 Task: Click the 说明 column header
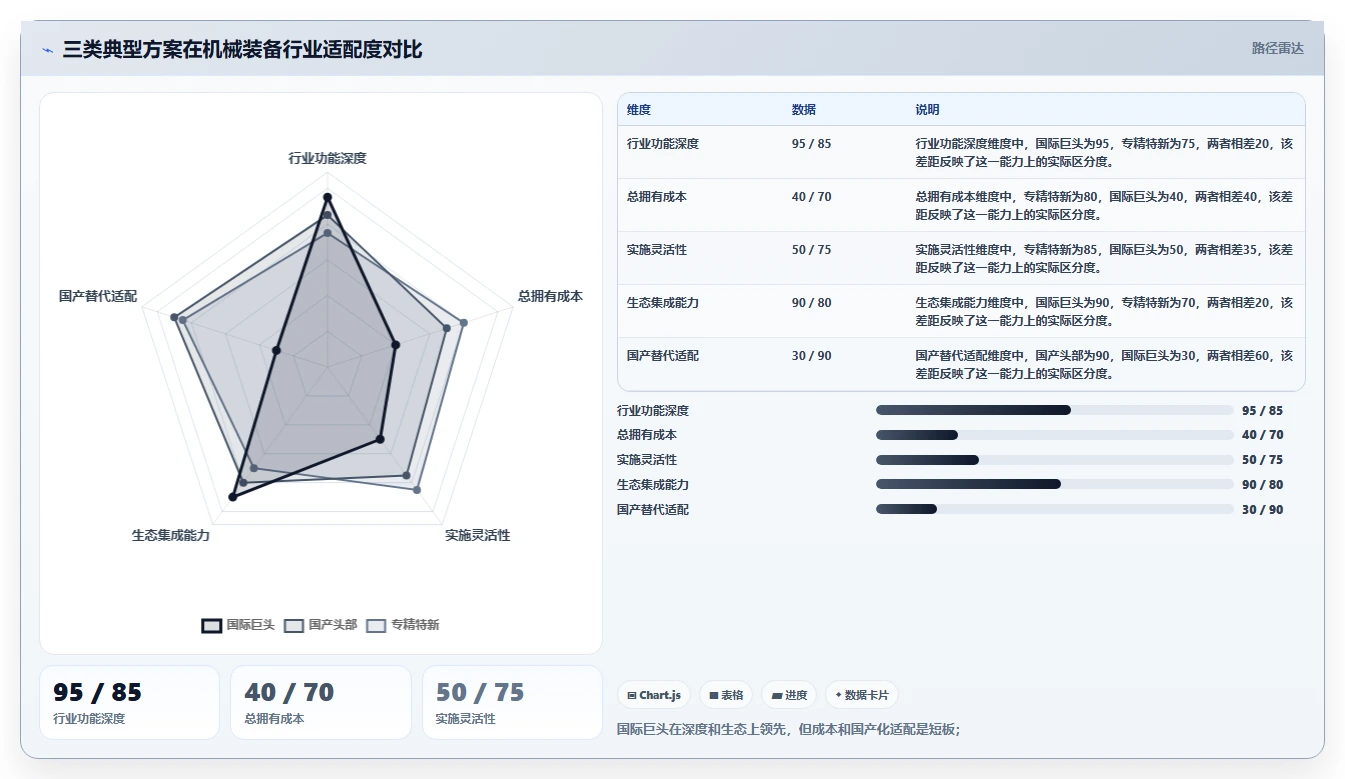tap(927, 110)
